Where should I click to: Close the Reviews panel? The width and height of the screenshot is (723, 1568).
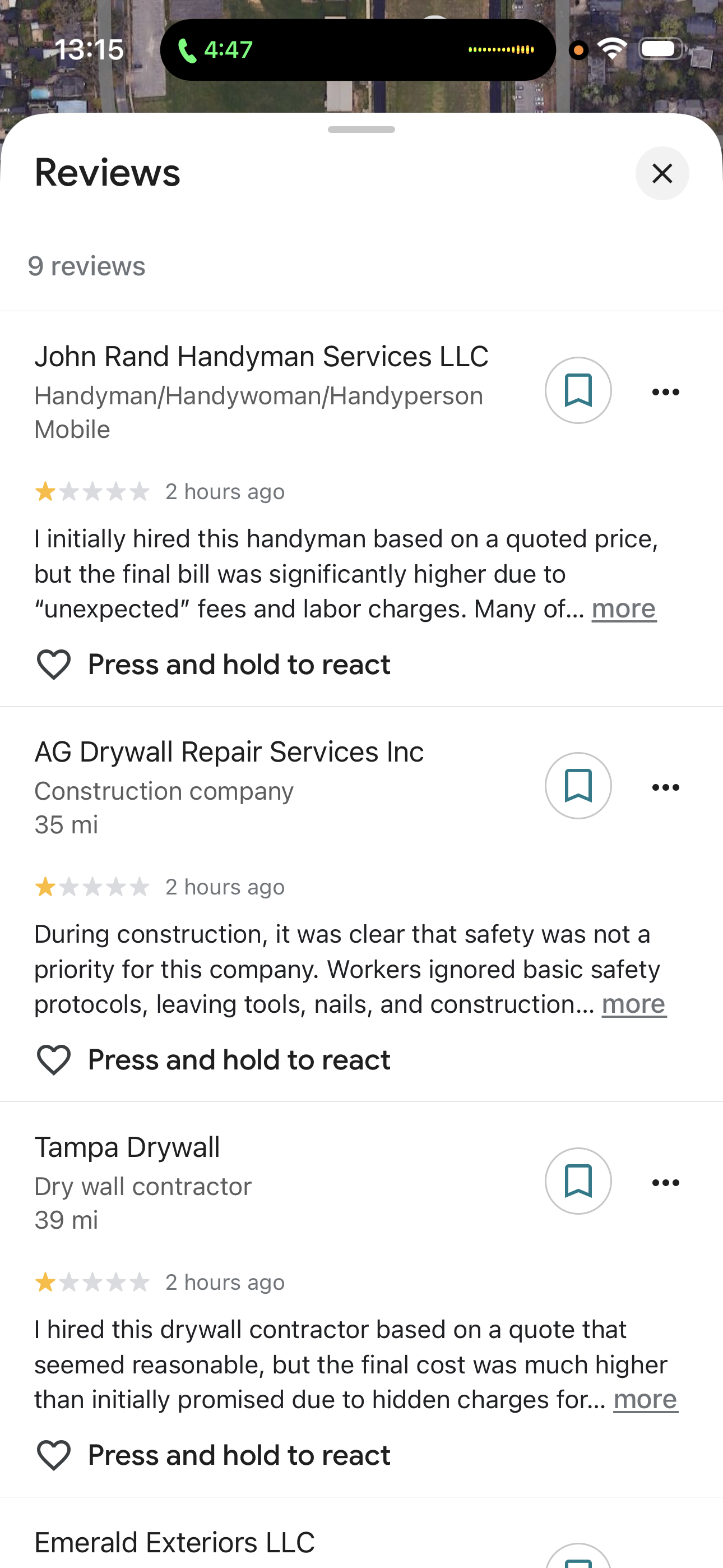(x=661, y=173)
